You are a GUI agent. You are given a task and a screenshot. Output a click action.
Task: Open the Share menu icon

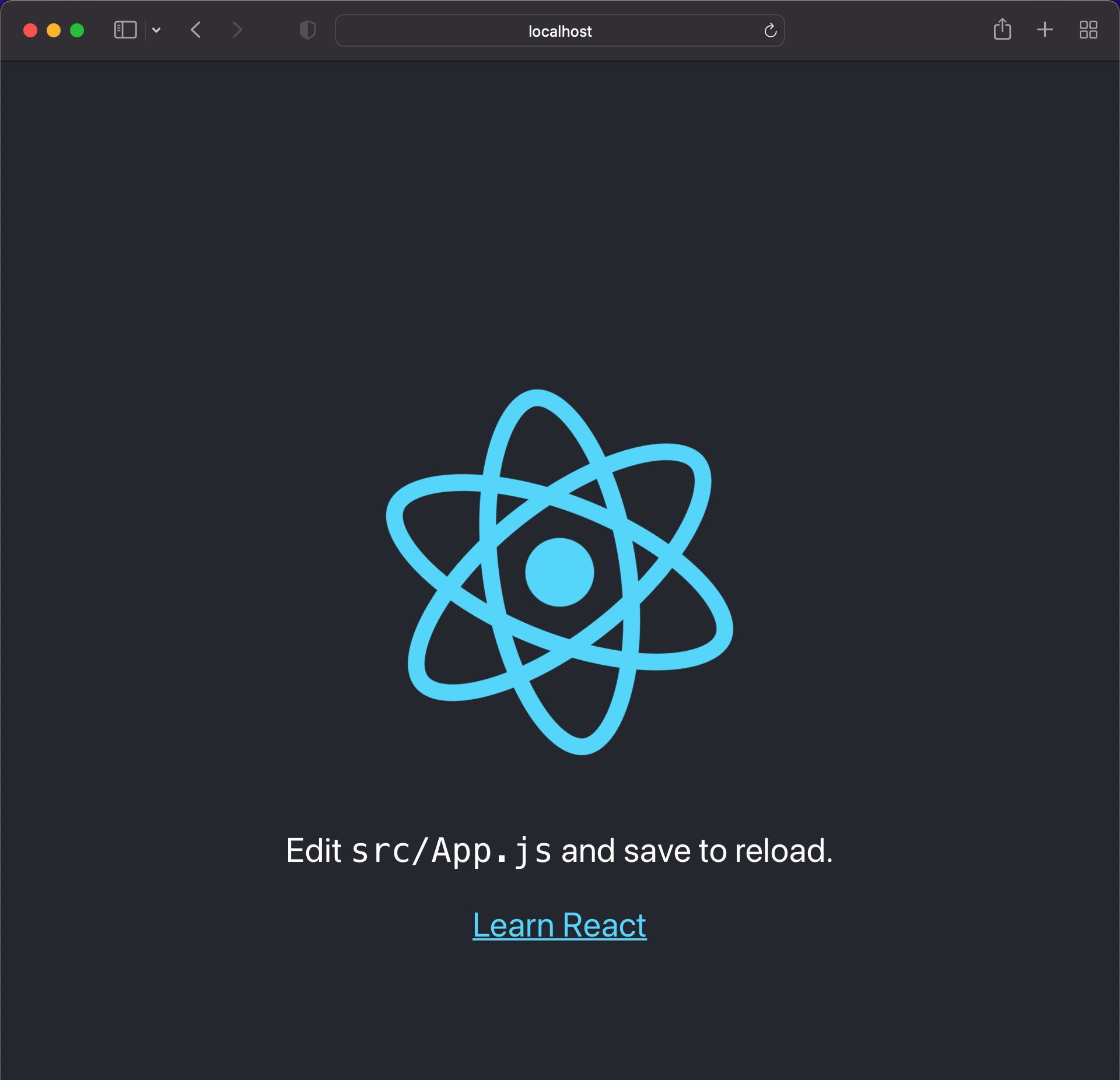(x=1002, y=29)
